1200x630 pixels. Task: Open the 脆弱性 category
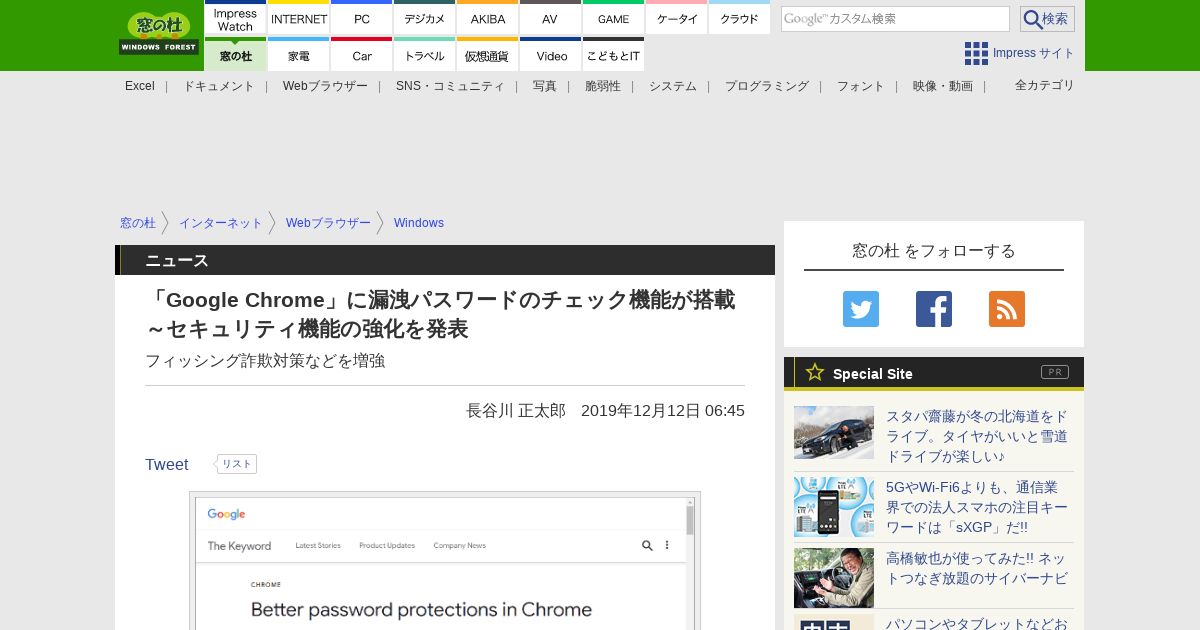[x=603, y=86]
